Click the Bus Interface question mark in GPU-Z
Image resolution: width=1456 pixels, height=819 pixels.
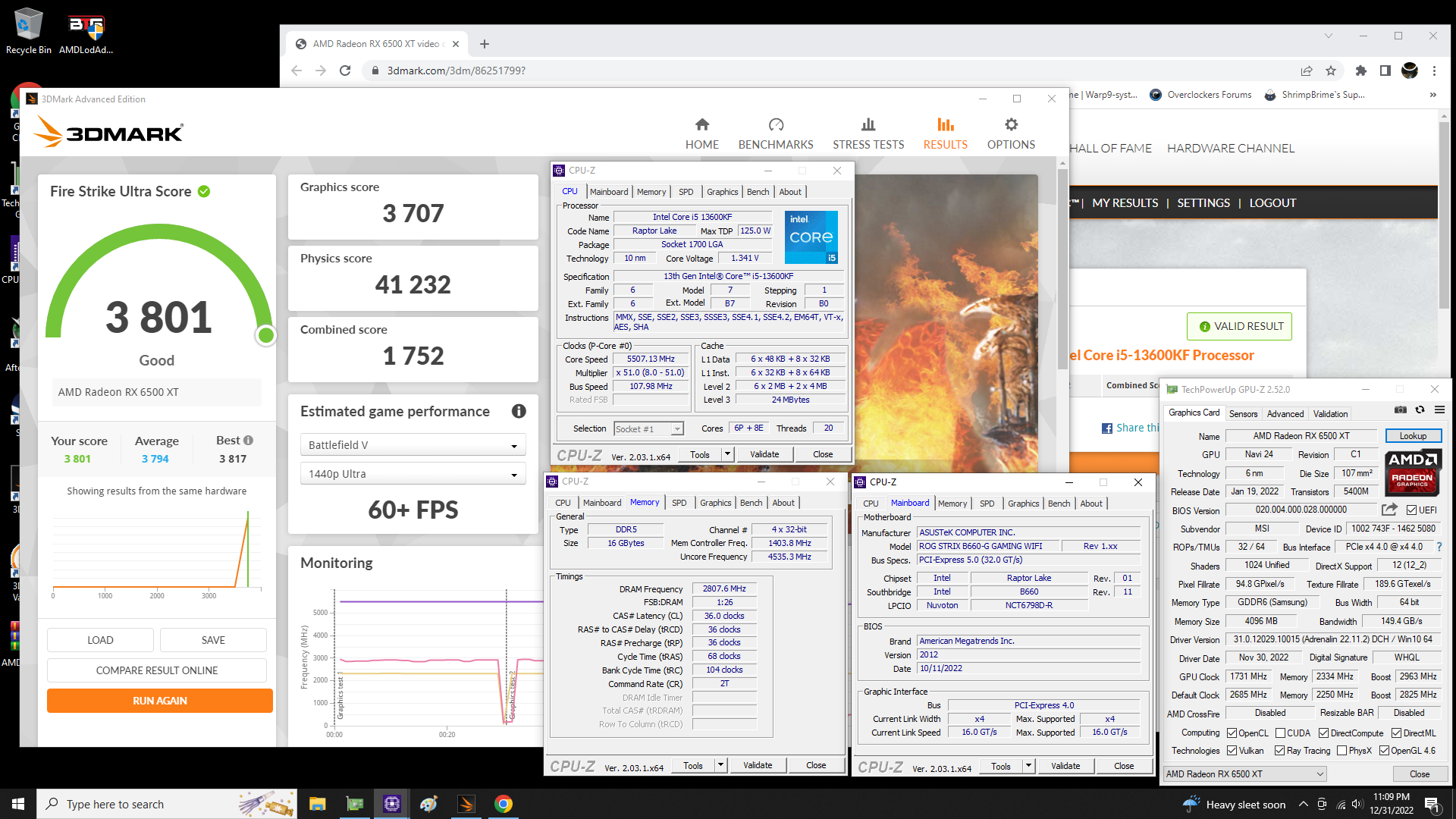1439,547
